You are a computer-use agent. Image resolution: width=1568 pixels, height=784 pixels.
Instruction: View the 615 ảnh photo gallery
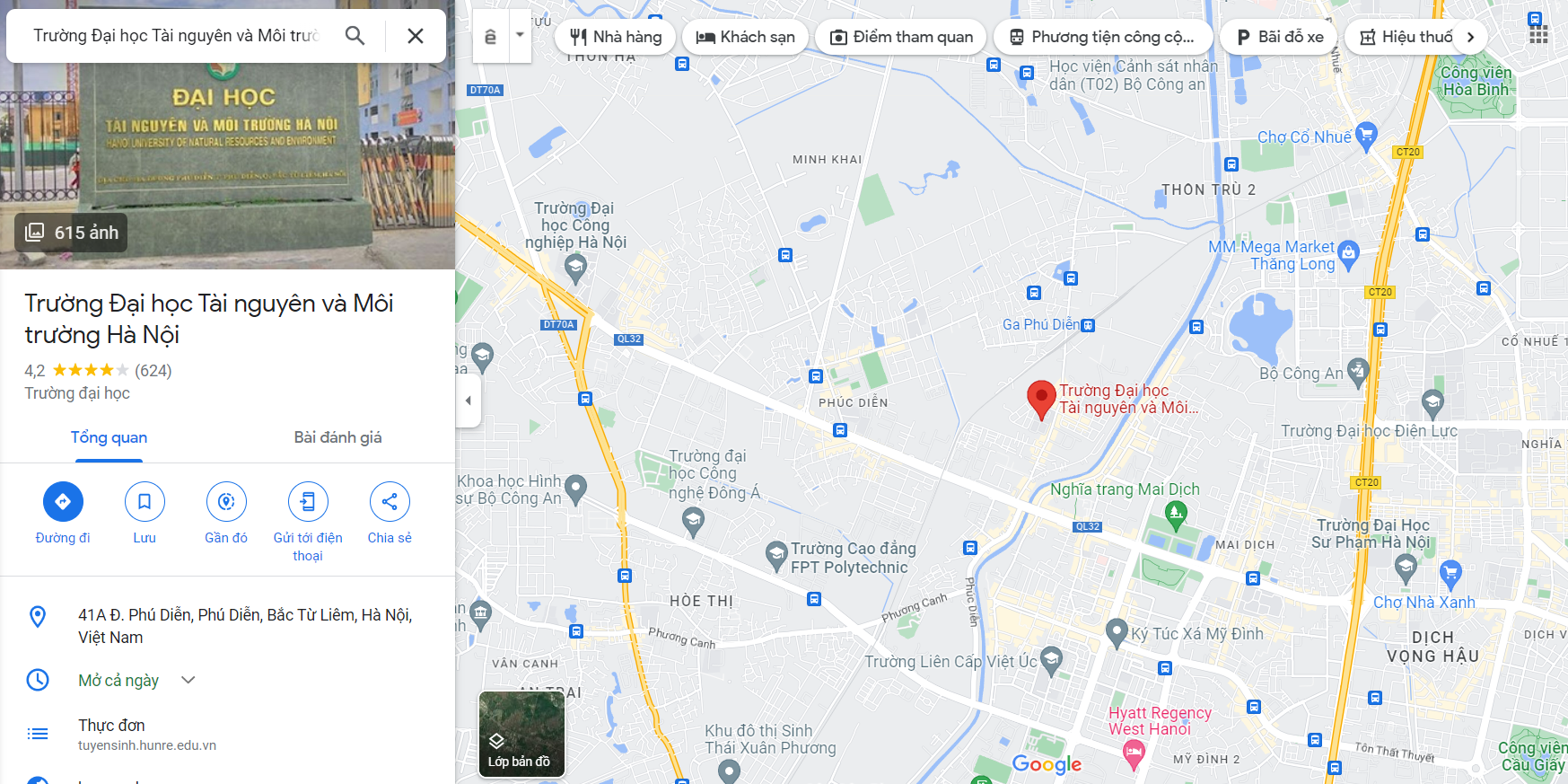71,233
